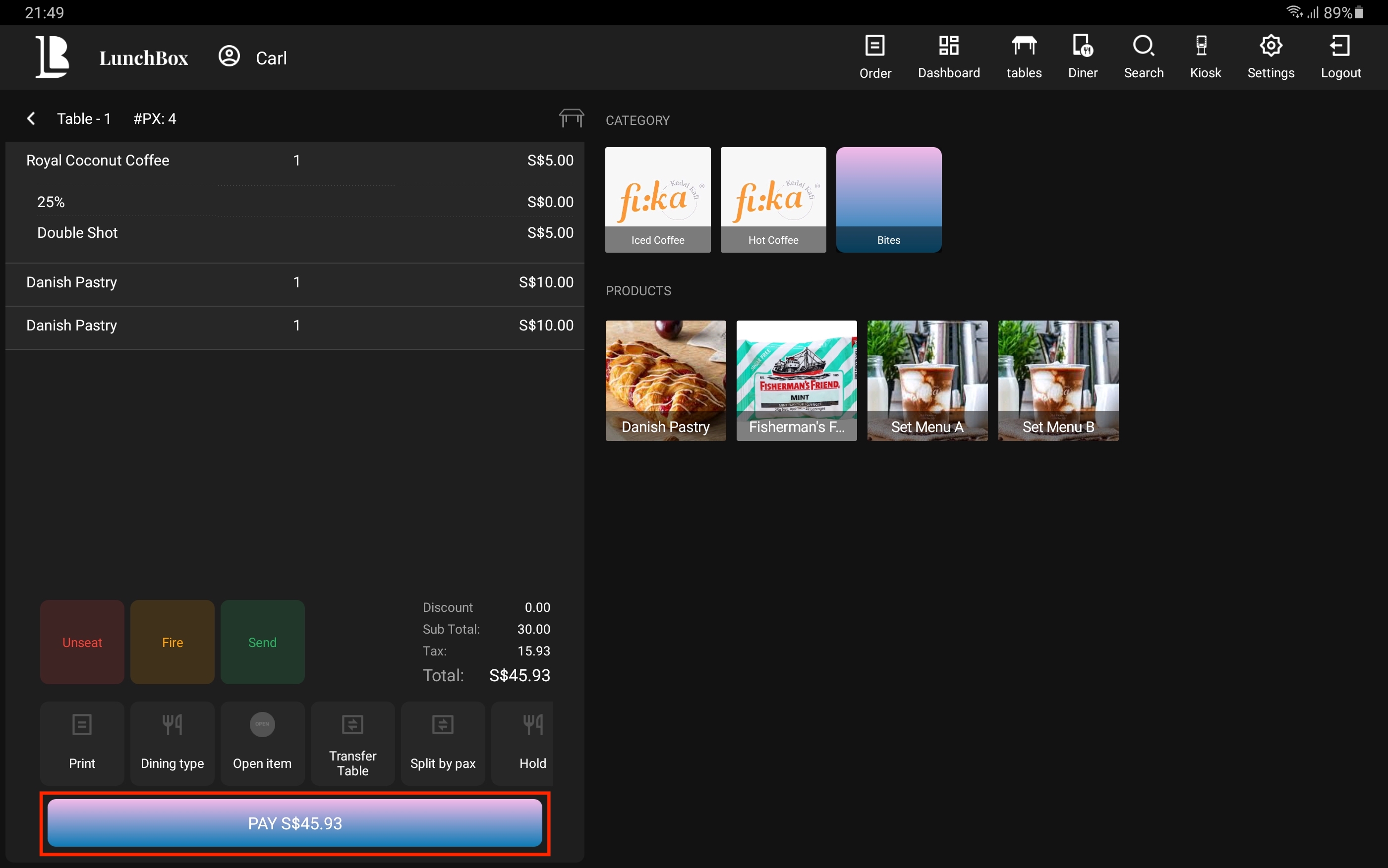Open Dining type selector
The image size is (1388, 868).
[172, 743]
